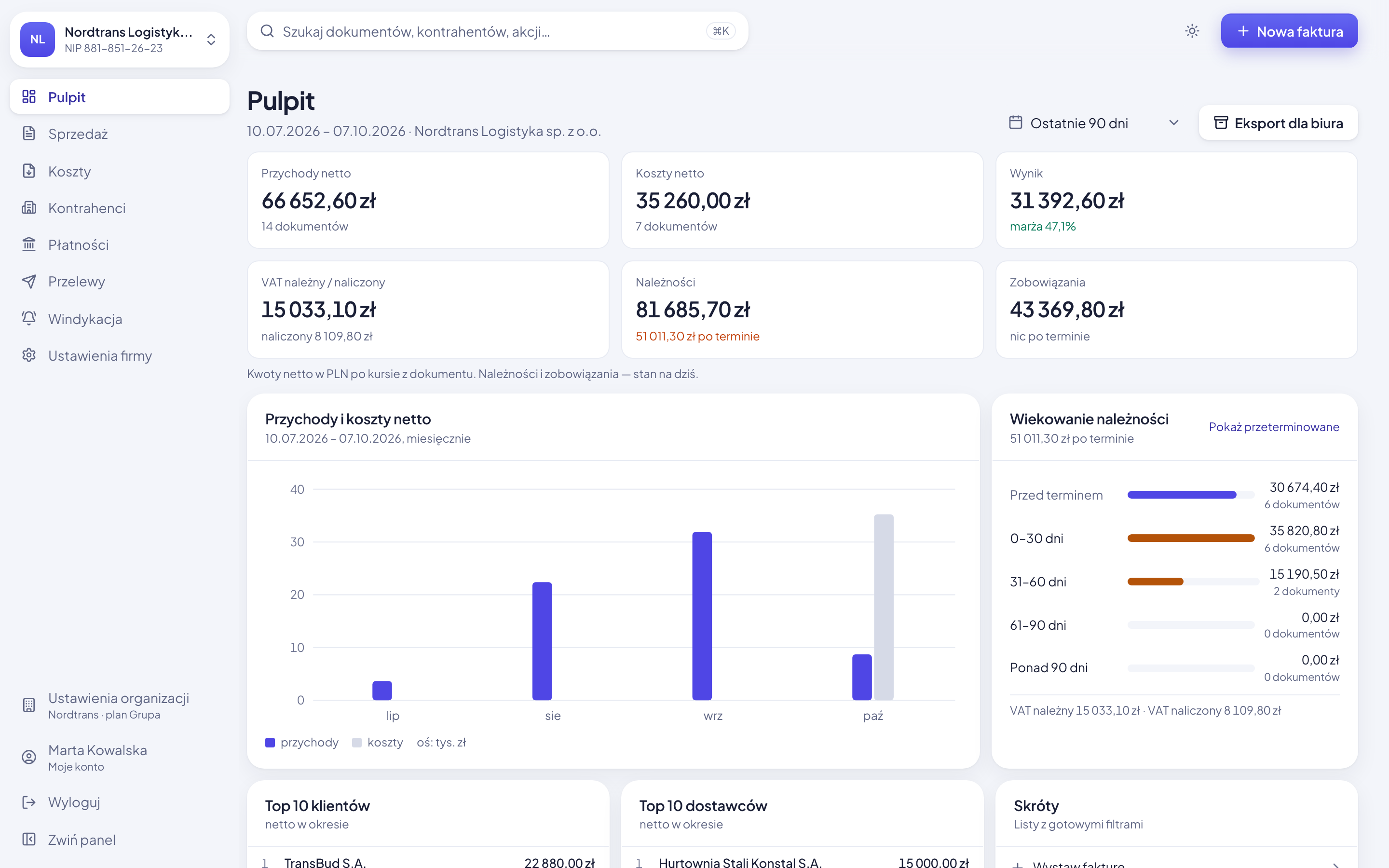Click the NL company logo badge
This screenshot has width=1389, height=868.
(37, 39)
